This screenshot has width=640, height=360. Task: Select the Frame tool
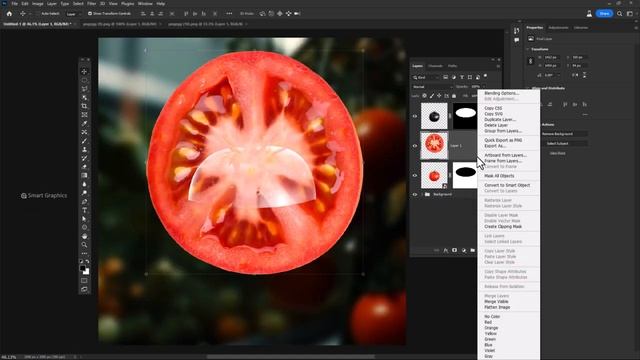coord(84,115)
